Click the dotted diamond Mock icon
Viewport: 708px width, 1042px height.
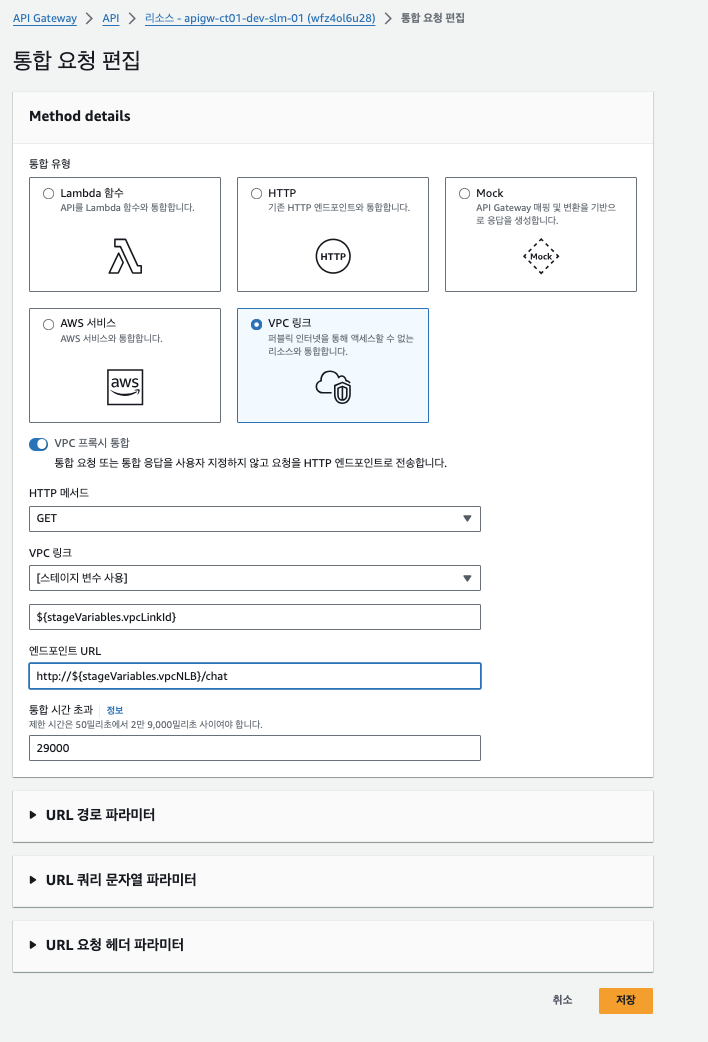tap(541, 257)
